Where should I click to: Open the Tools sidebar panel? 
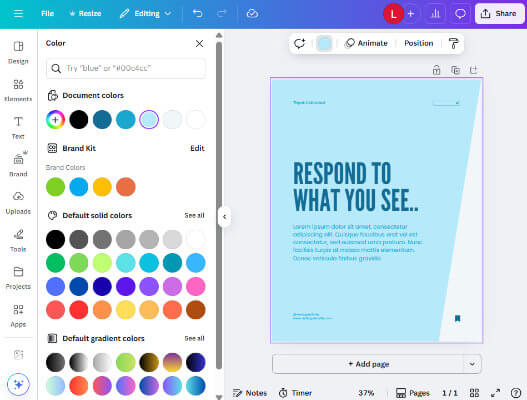tap(18, 240)
